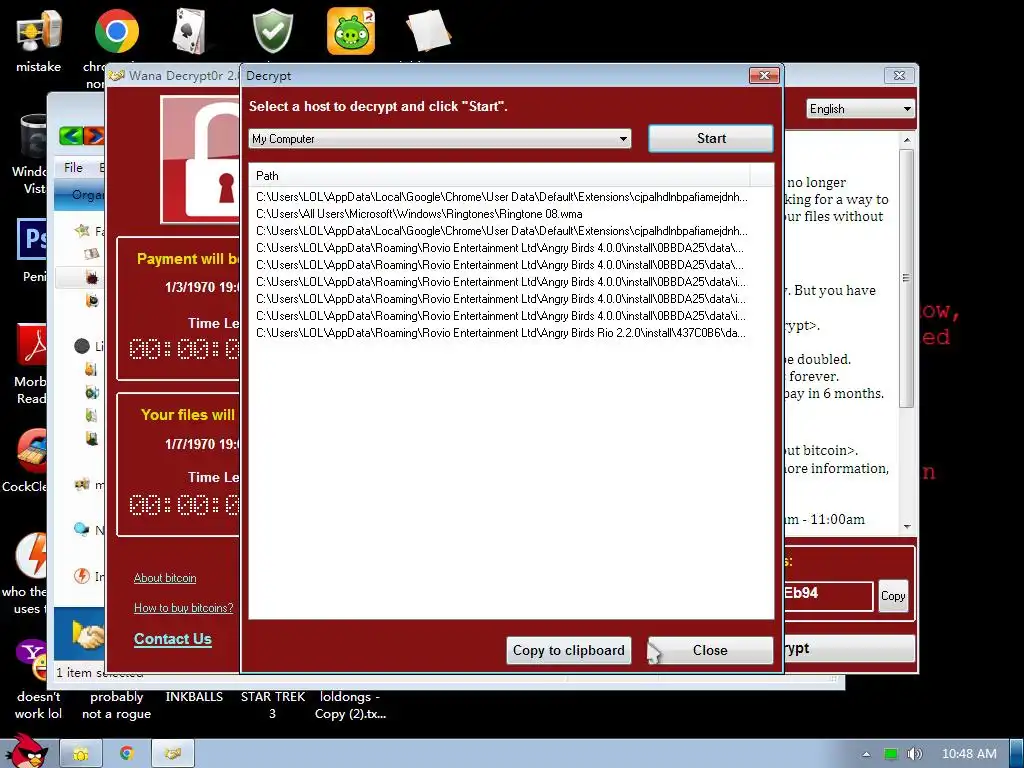Open the File menu in Explorer window
This screenshot has height=768, width=1024.
click(x=73, y=168)
